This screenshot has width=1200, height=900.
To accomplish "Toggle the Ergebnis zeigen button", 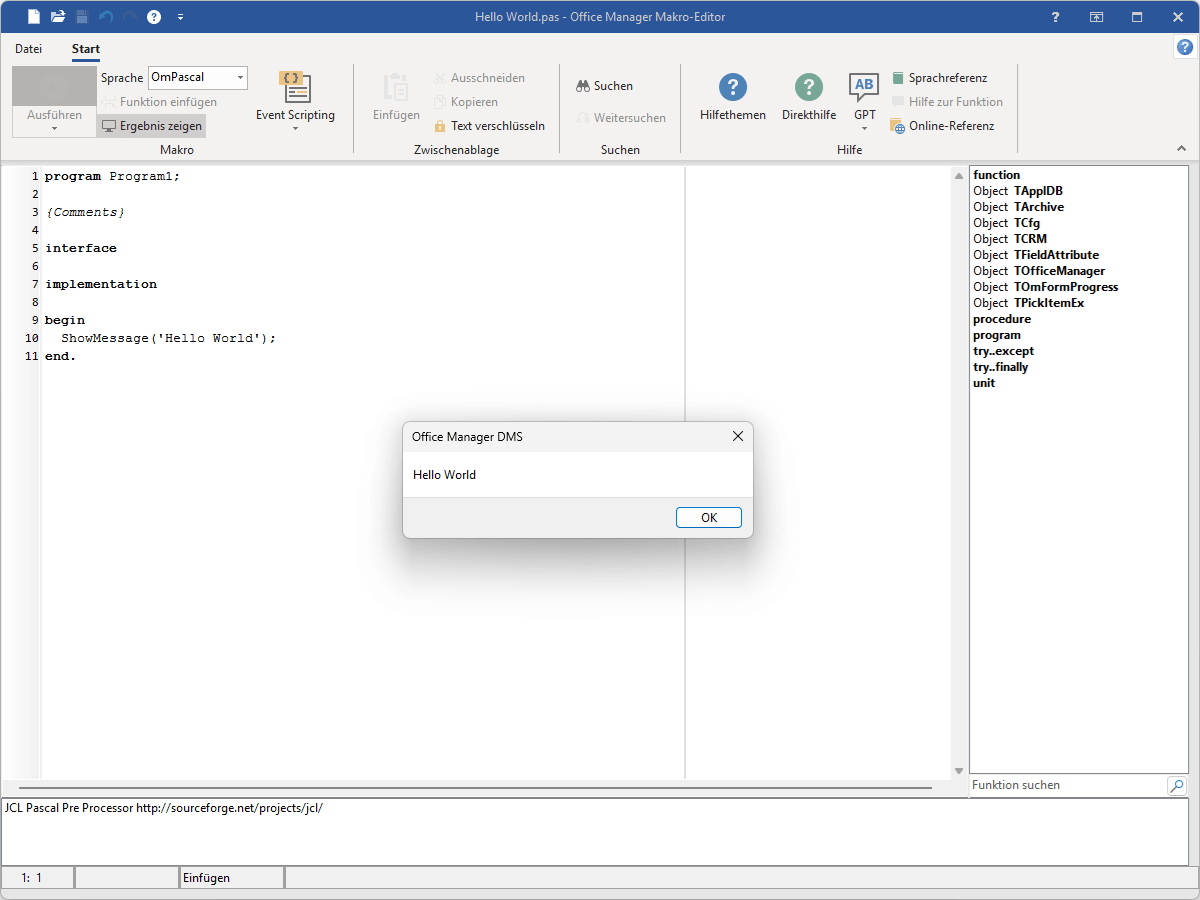I will click(x=152, y=126).
